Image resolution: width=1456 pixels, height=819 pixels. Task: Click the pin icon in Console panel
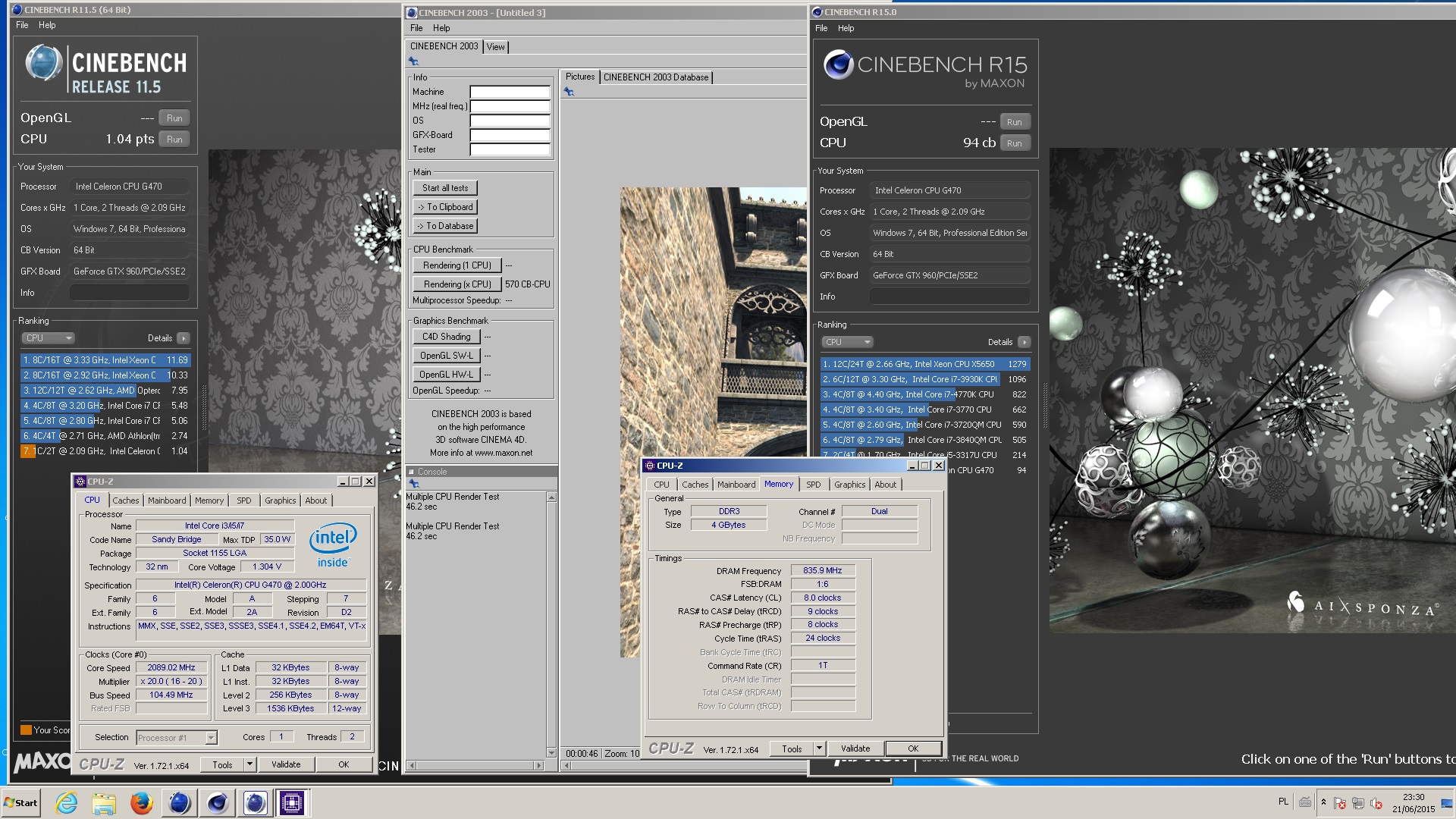tap(413, 484)
